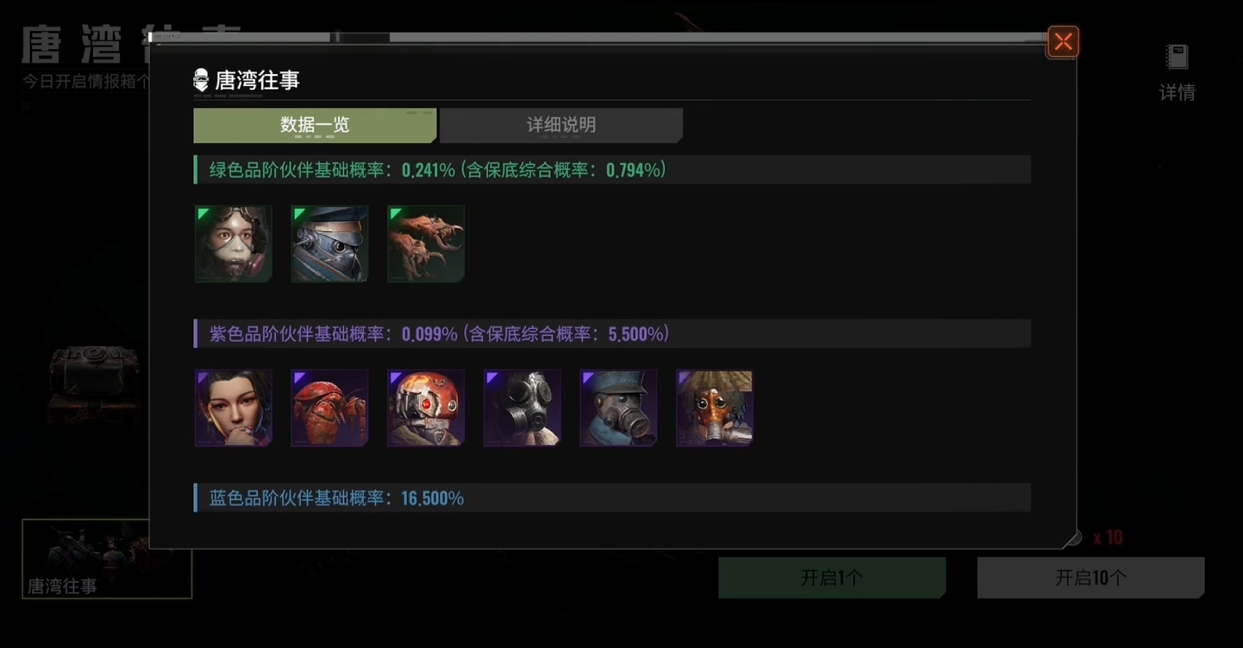Select the purple-tier orange helmet red-eyed portrait
Viewport: 1243px width, 648px height.
click(426, 408)
